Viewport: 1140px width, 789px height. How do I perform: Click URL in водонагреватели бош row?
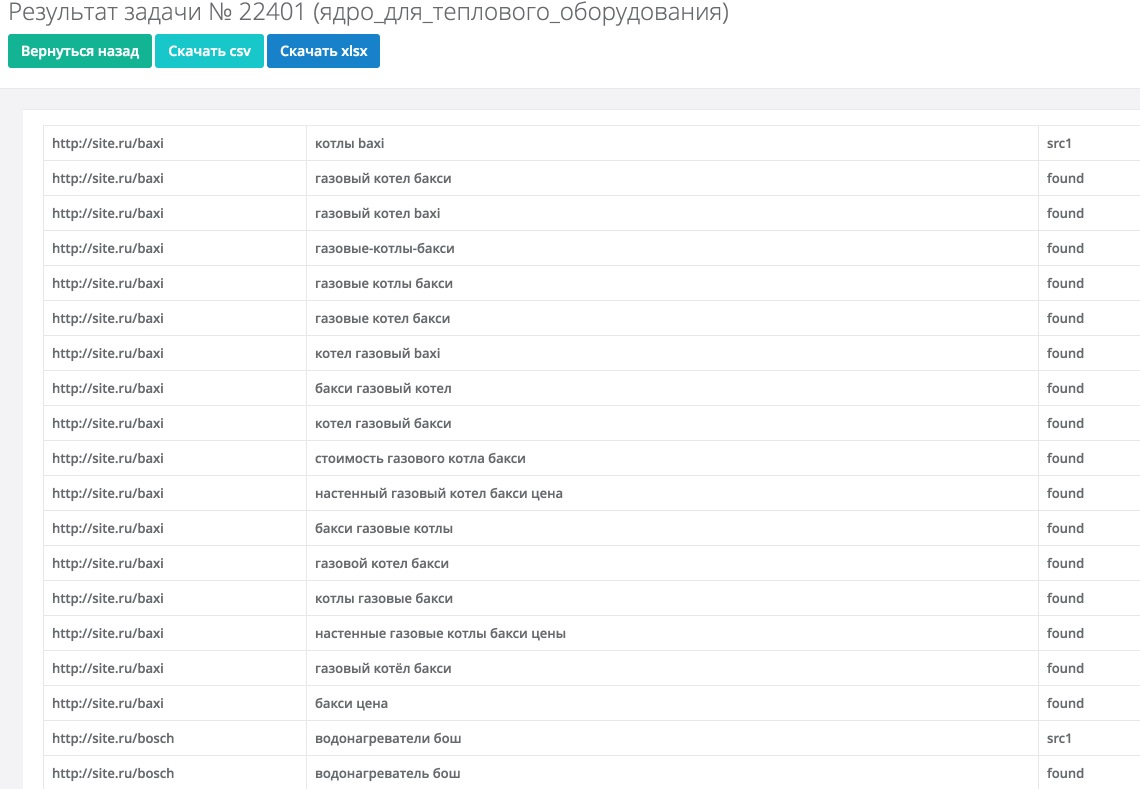pyautogui.click(x=113, y=738)
